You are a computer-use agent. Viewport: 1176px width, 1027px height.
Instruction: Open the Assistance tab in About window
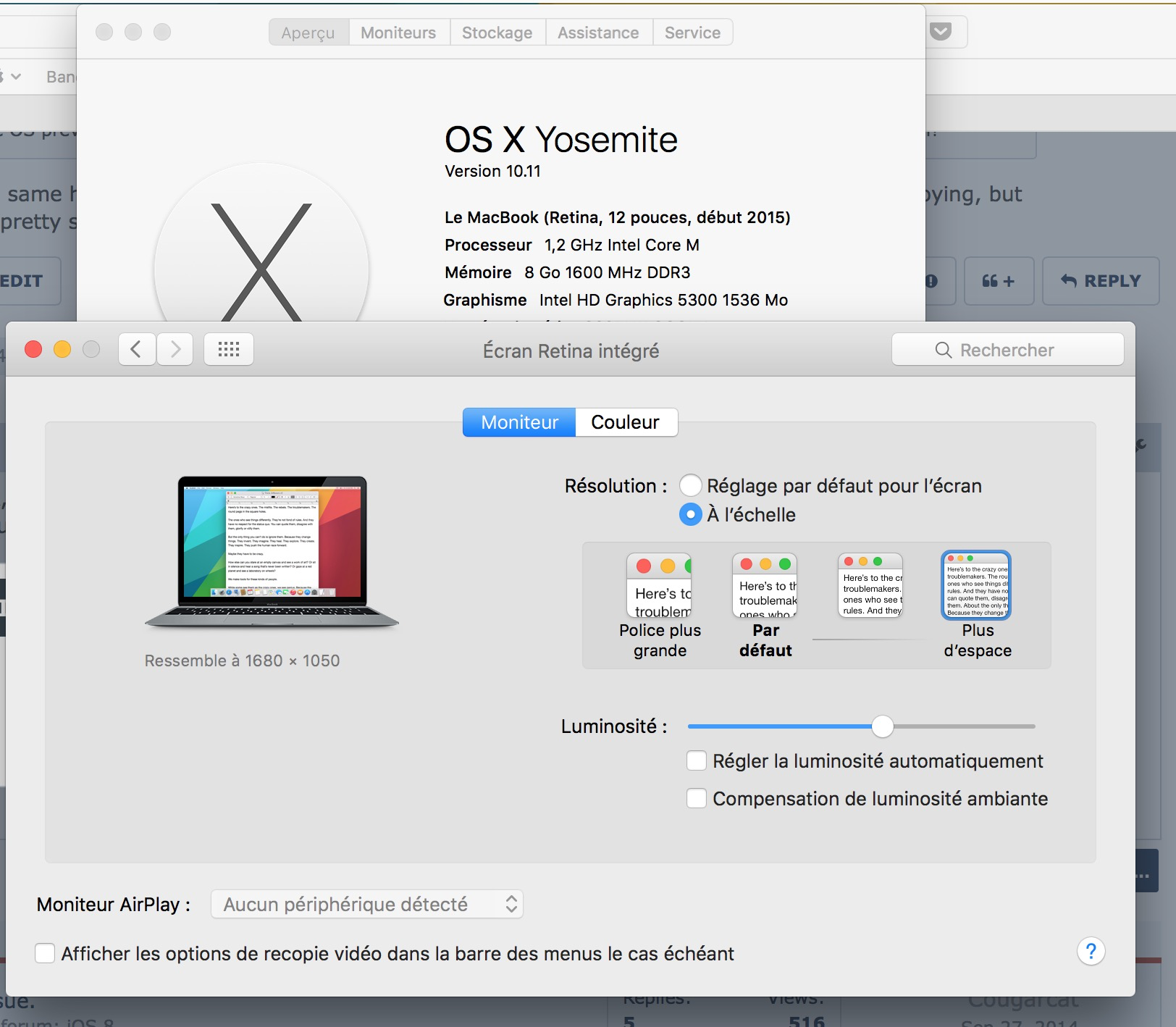[x=598, y=33]
